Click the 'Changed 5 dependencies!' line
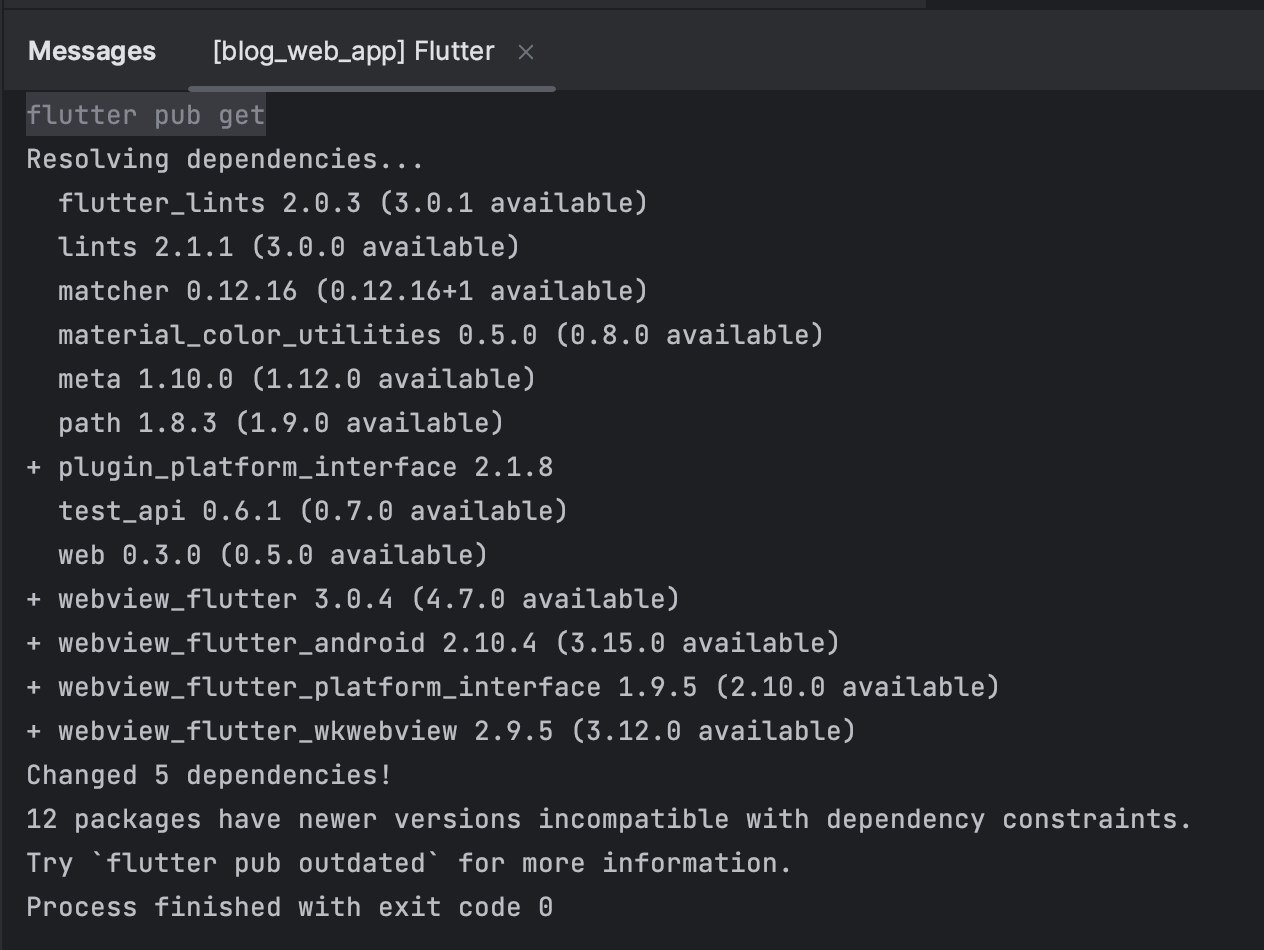This screenshot has height=950, width=1264. pyautogui.click(x=209, y=775)
